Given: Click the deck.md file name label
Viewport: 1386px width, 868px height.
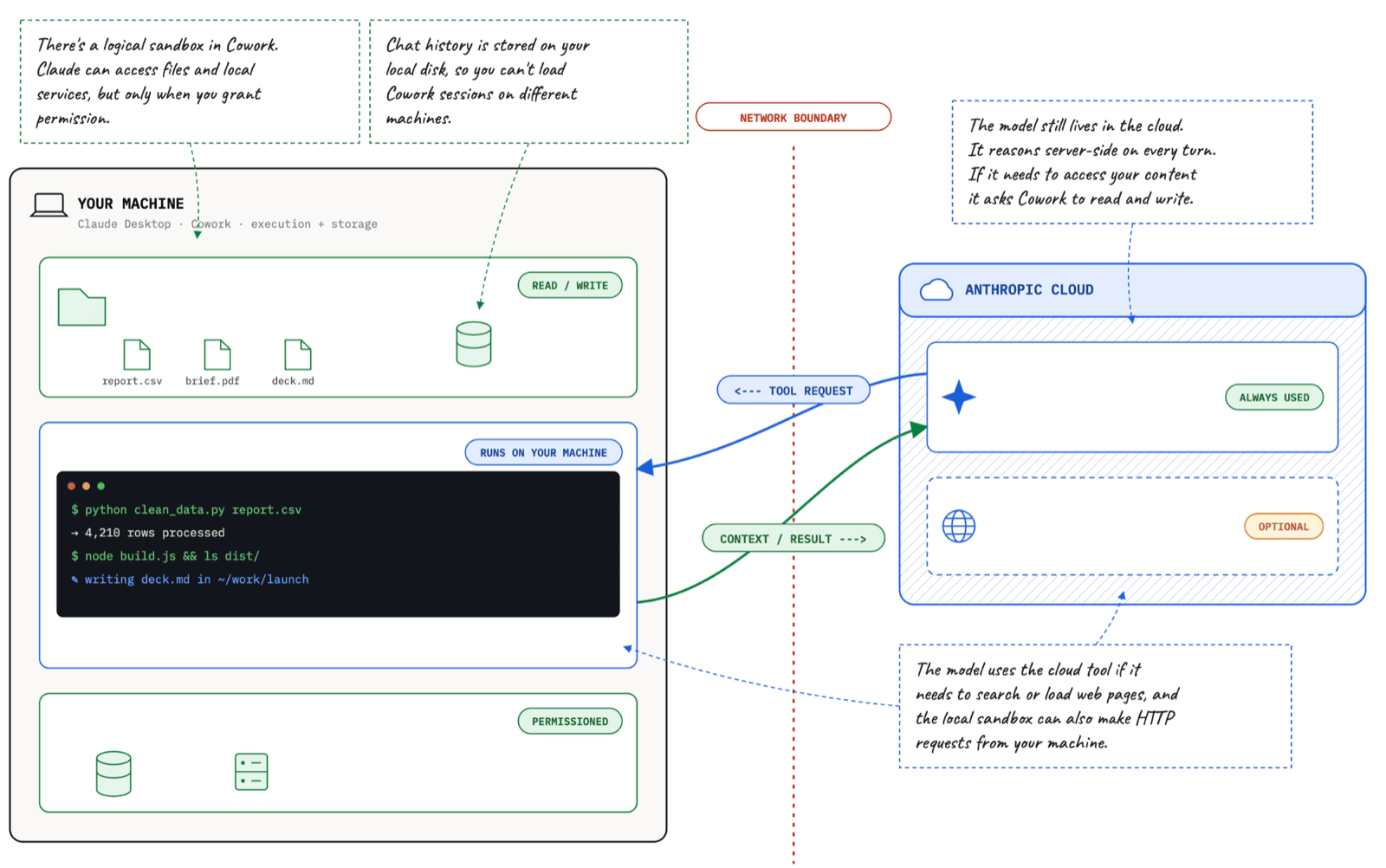Looking at the screenshot, I should pyautogui.click(x=293, y=381).
